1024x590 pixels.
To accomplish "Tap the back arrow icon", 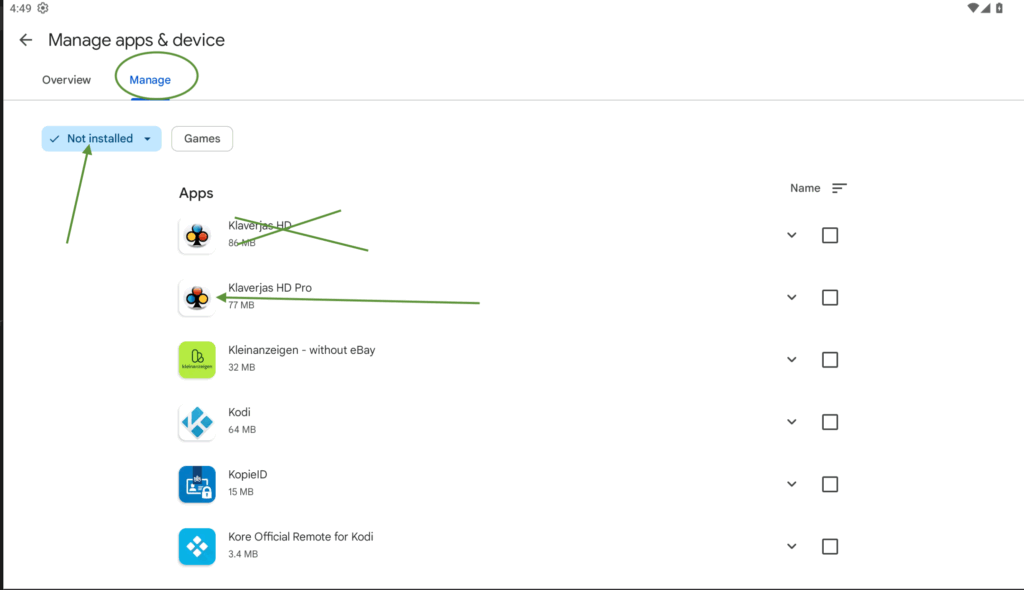I will coord(26,40).
